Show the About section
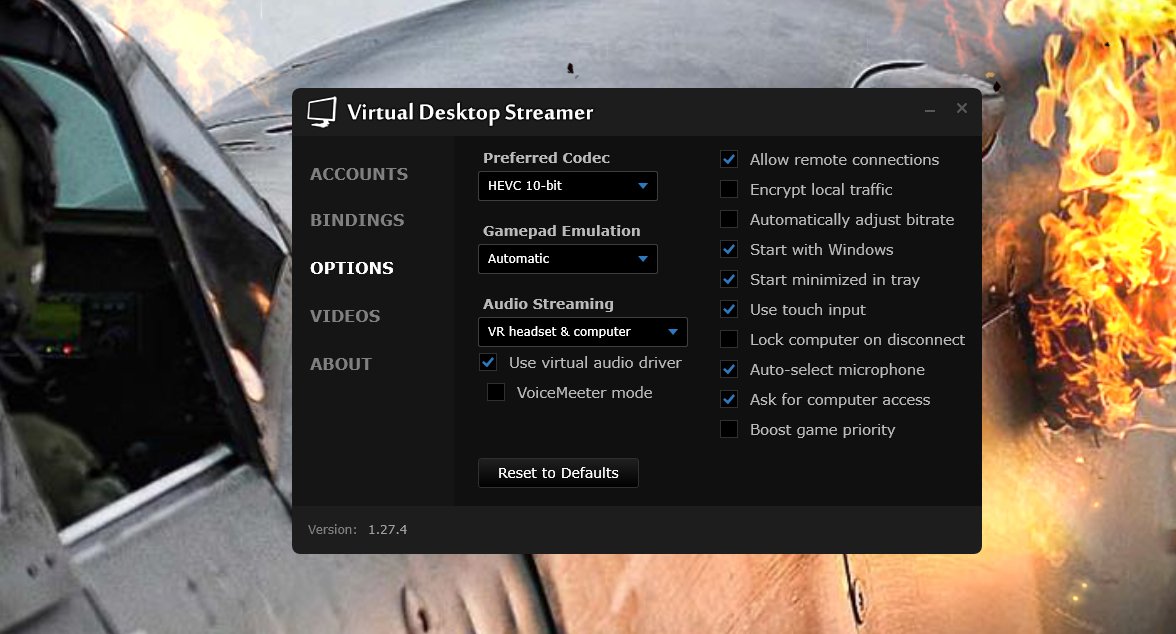Screen dimensions: 1176x634 pyautogui.click(x=341, y=364)
